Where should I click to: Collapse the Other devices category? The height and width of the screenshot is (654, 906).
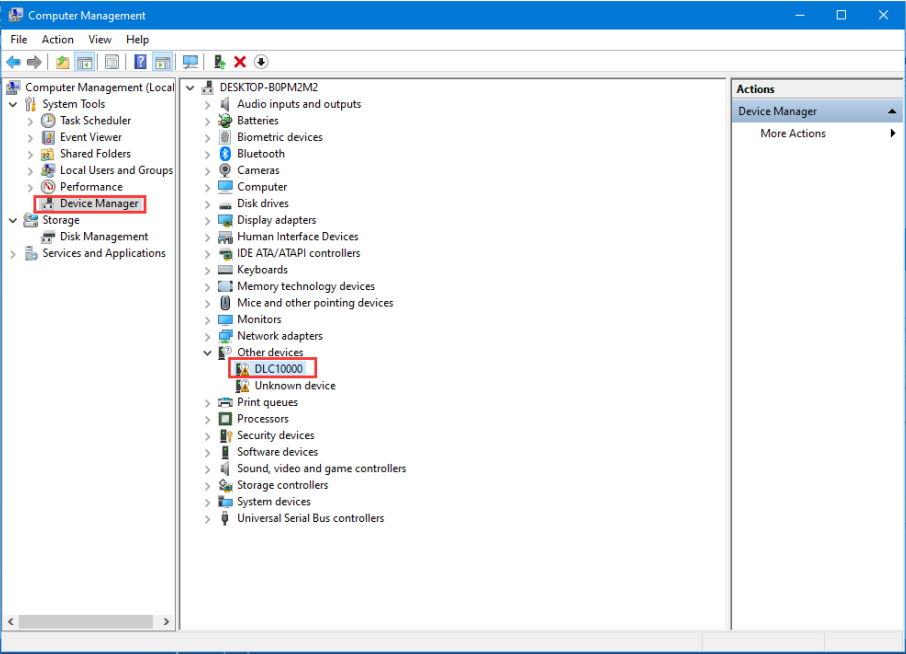point(207,353)
